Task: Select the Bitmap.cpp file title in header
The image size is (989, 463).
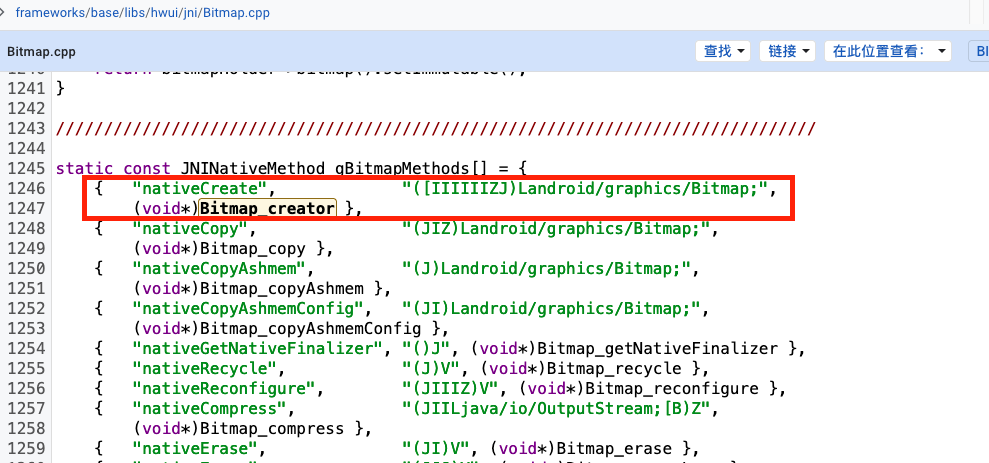Action: pos(41,52)
